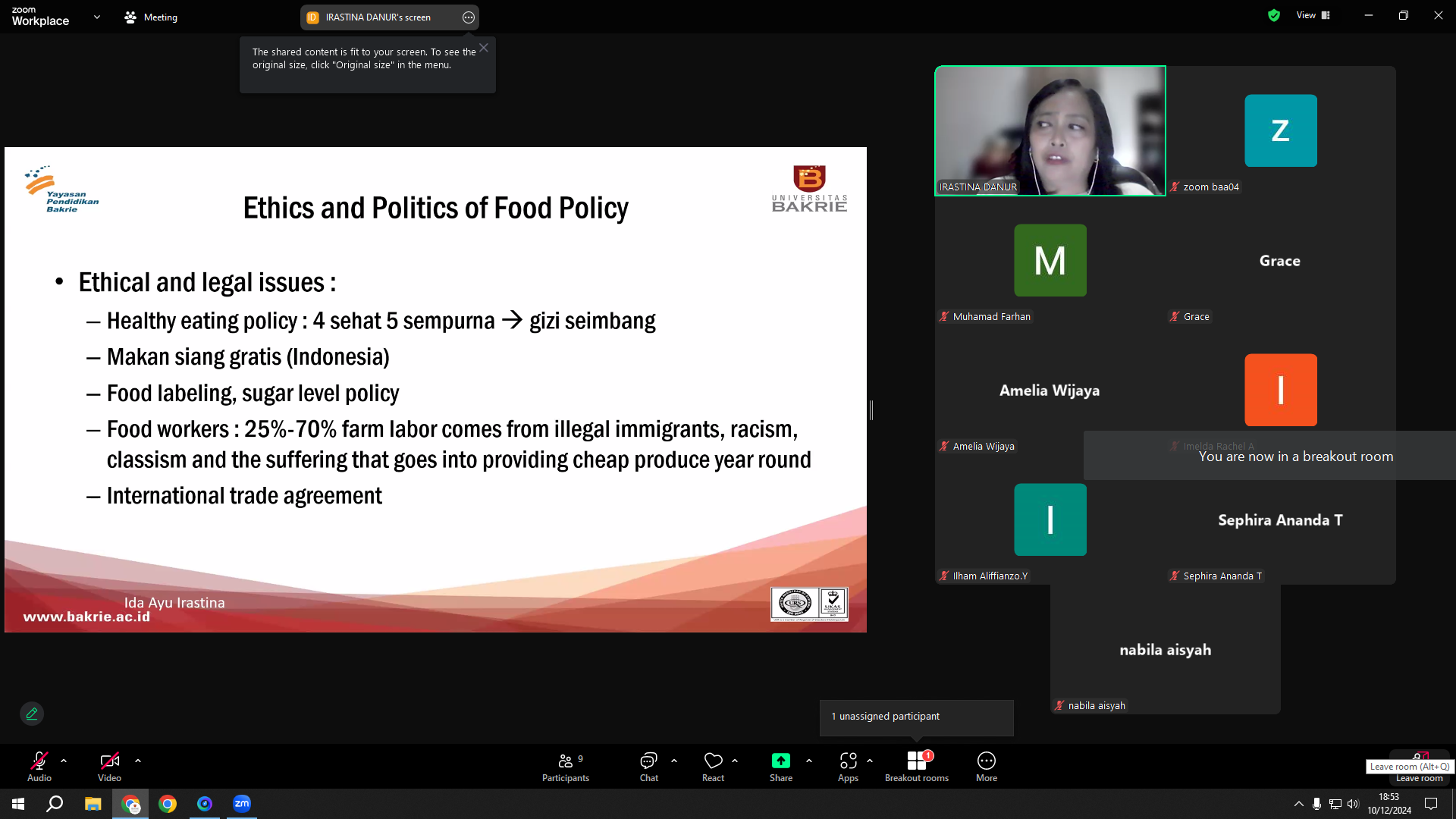Open first Chrome icon with profile badge
Viewport: 1456px width, 819px height.
[130, 804]
